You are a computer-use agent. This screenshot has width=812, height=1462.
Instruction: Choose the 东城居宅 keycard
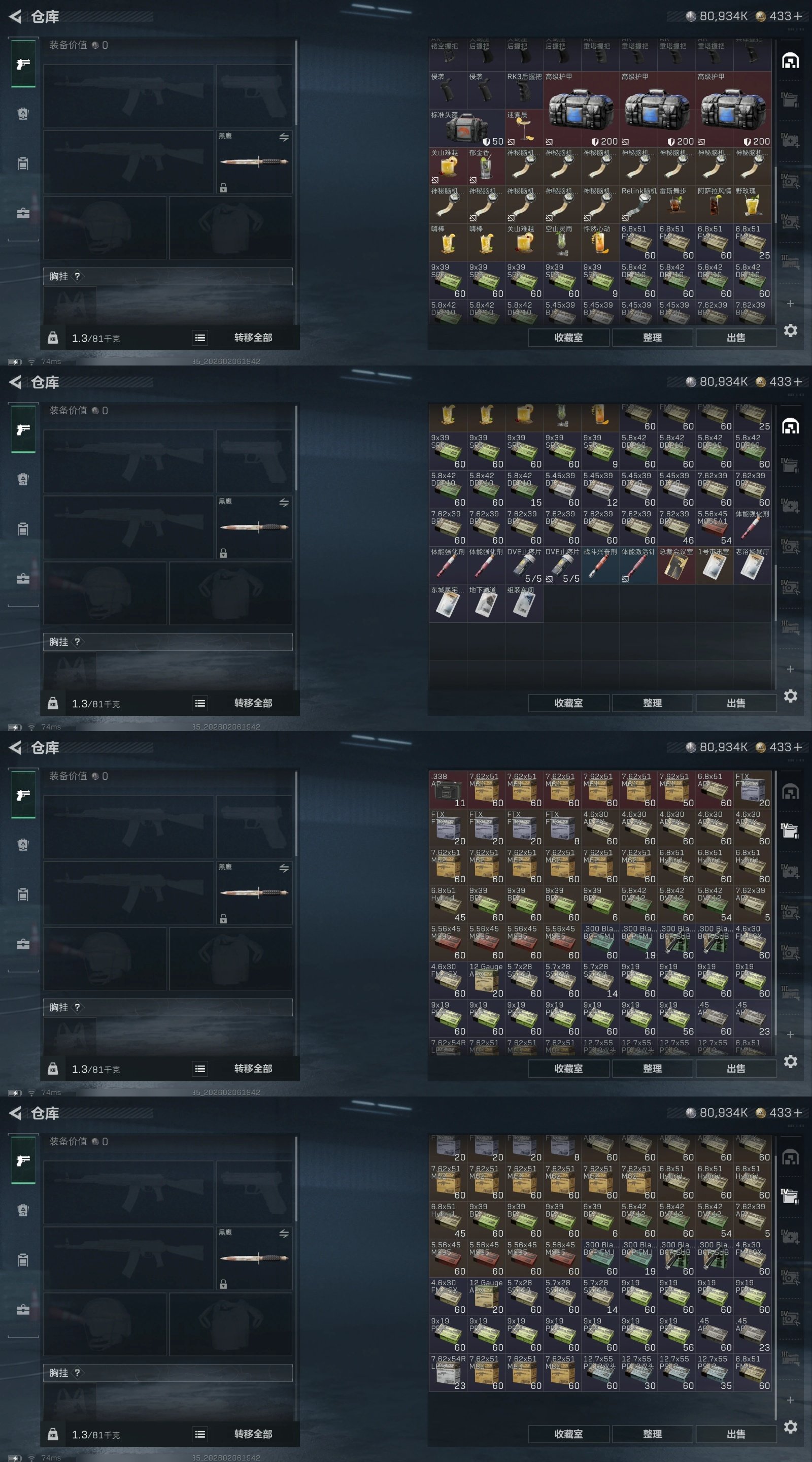pos(448,603)
